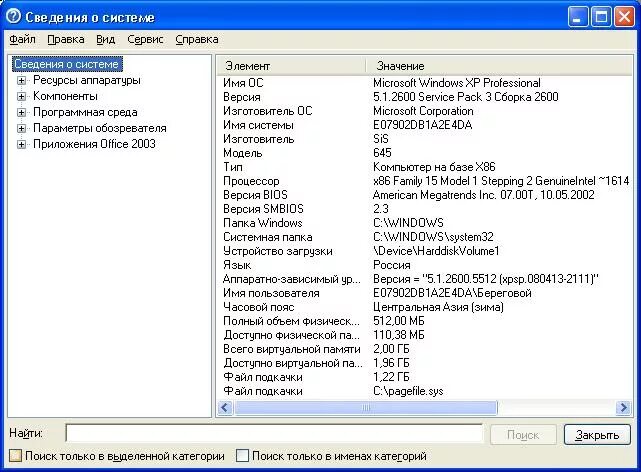
Task: Open the Правка menu
Action: 66,40
